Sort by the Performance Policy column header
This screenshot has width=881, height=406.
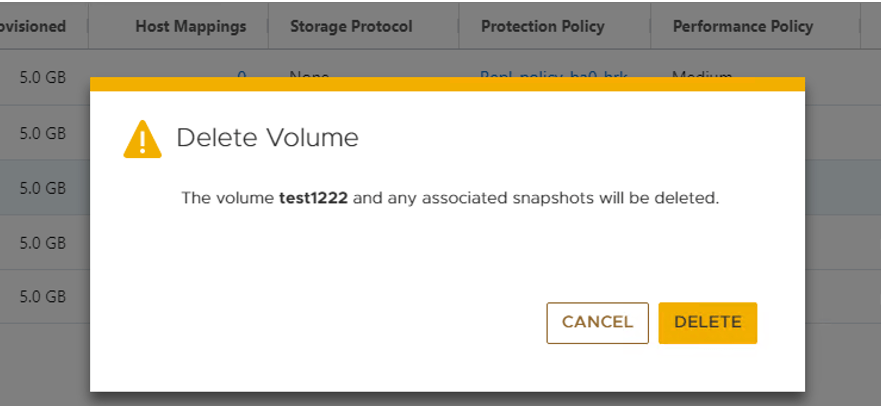click(x=743, y=26)
